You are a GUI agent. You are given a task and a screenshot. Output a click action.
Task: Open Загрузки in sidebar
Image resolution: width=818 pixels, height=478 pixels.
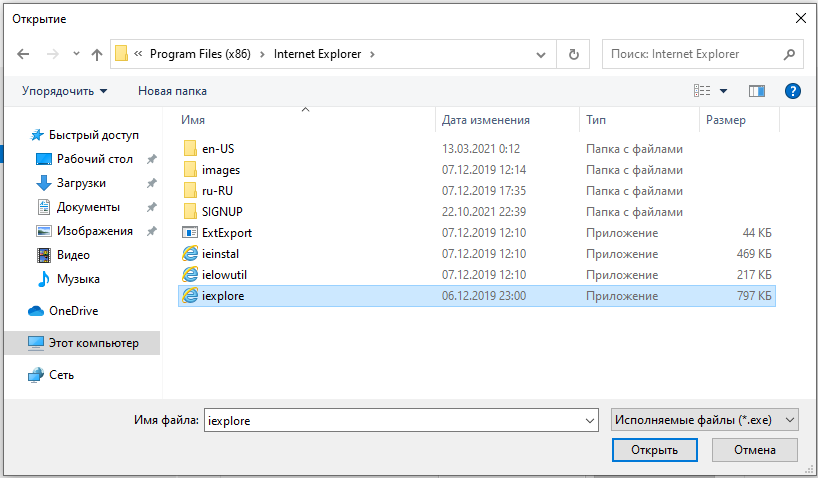81,183
